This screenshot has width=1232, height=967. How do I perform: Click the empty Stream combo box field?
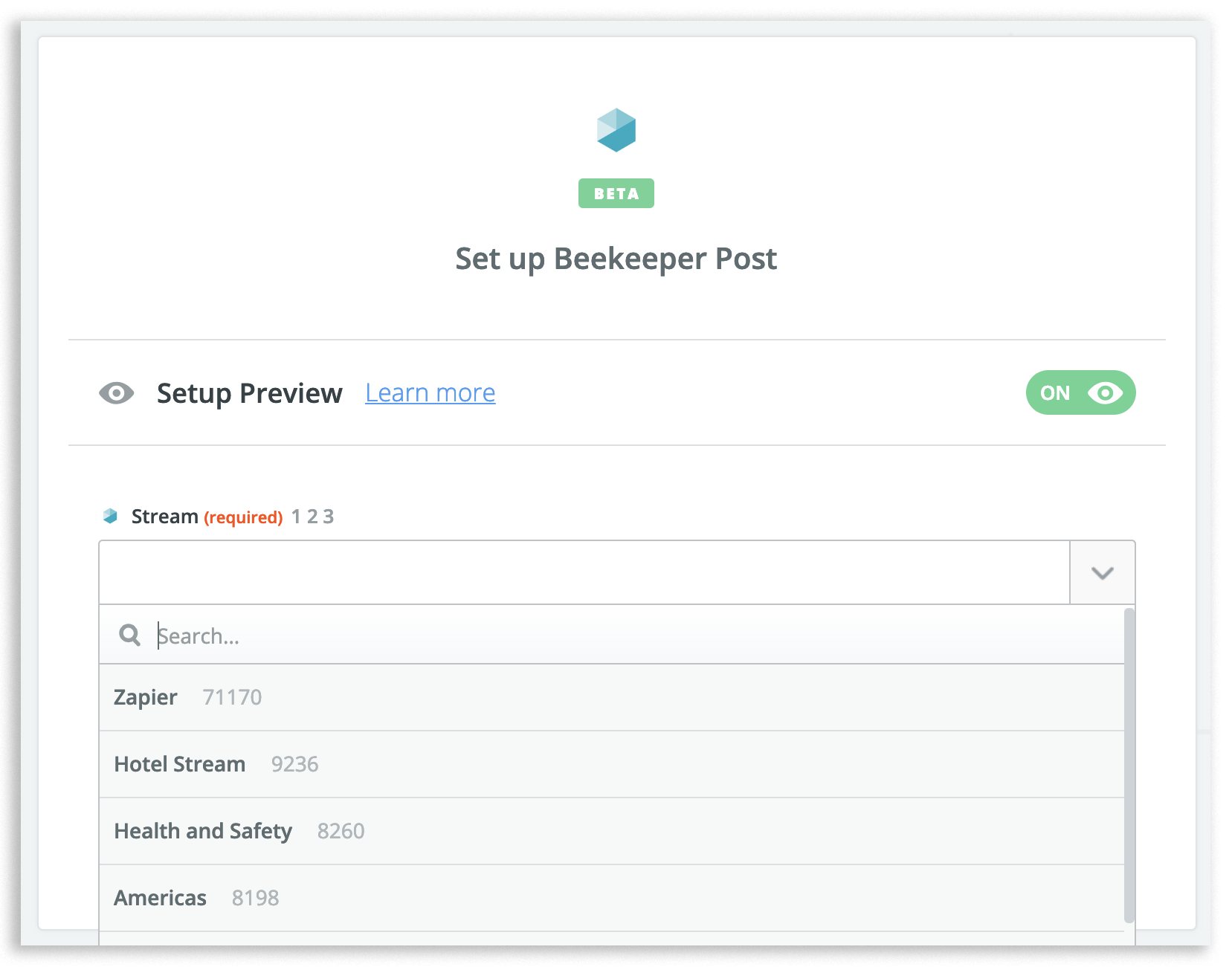[x=584, y=572]
